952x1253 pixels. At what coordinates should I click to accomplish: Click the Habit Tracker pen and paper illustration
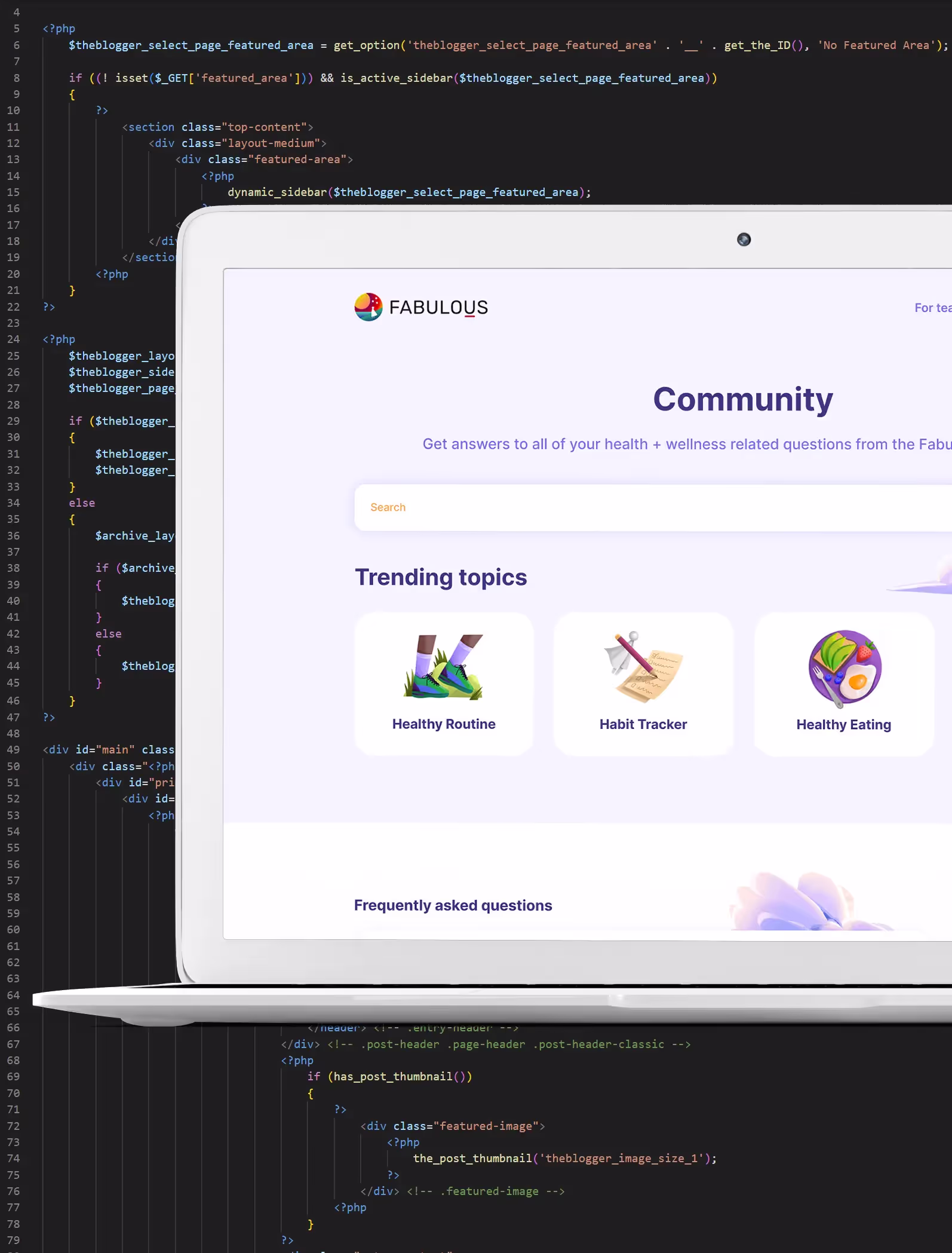point(643,667)
